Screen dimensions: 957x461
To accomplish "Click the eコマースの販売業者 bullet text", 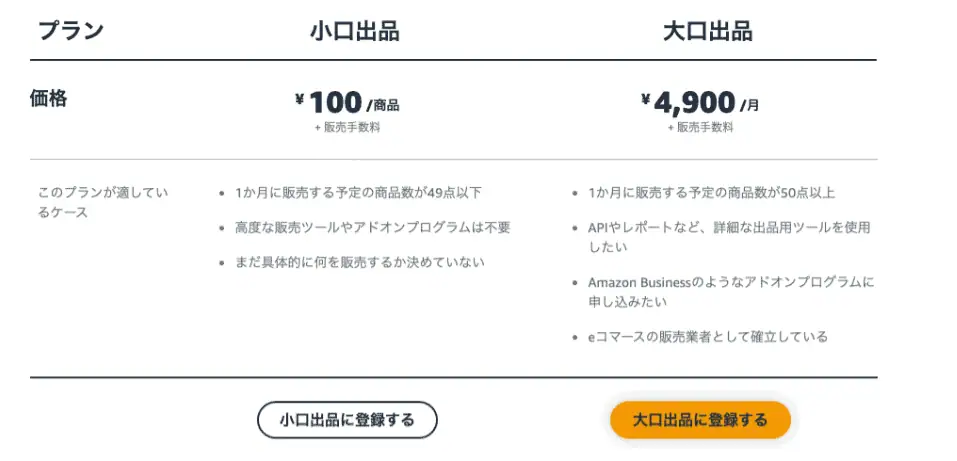I will (x=707, y=337).
